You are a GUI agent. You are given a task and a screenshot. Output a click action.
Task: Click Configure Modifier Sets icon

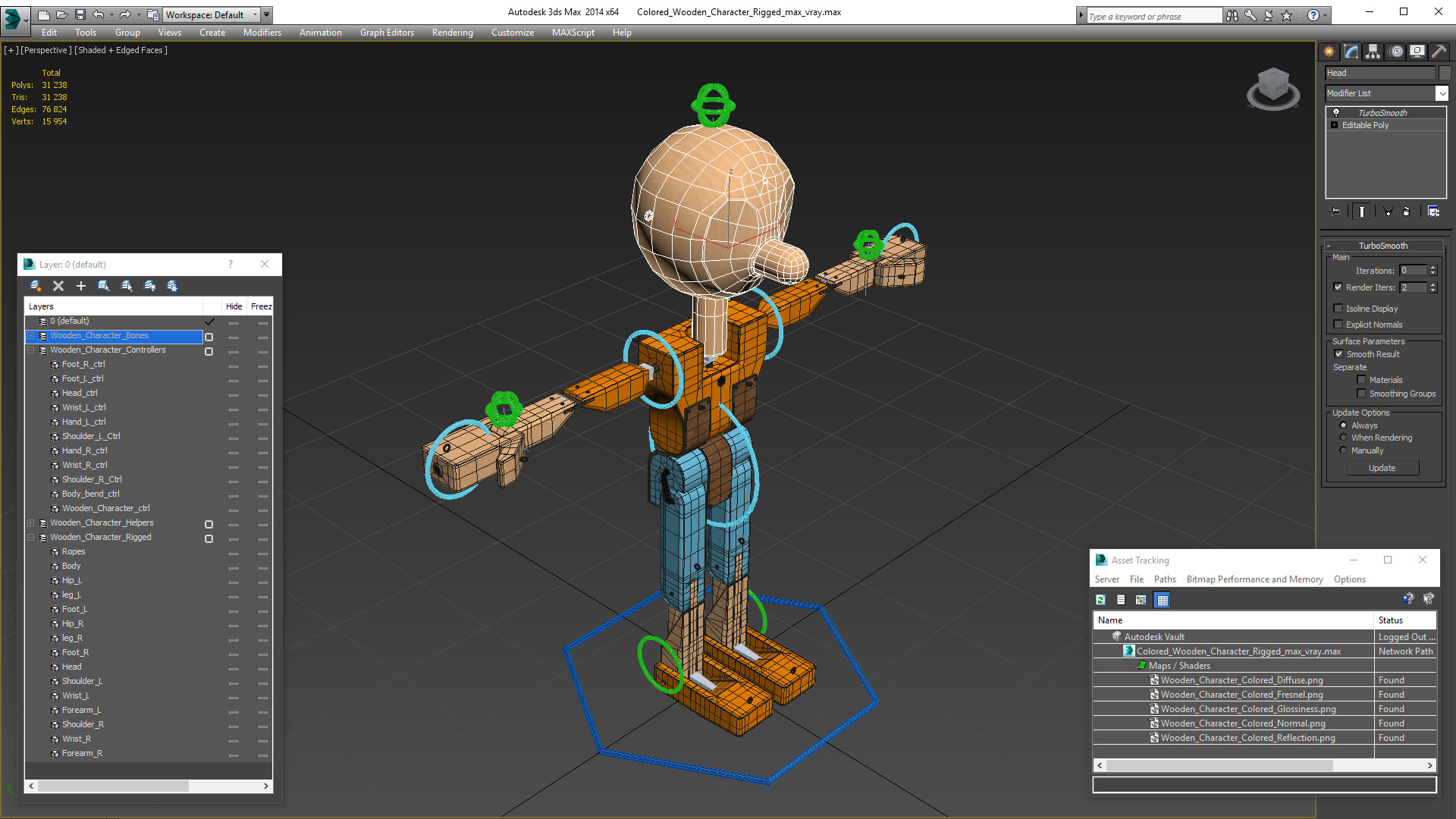pyautogui.click(x=1433, y=212)
